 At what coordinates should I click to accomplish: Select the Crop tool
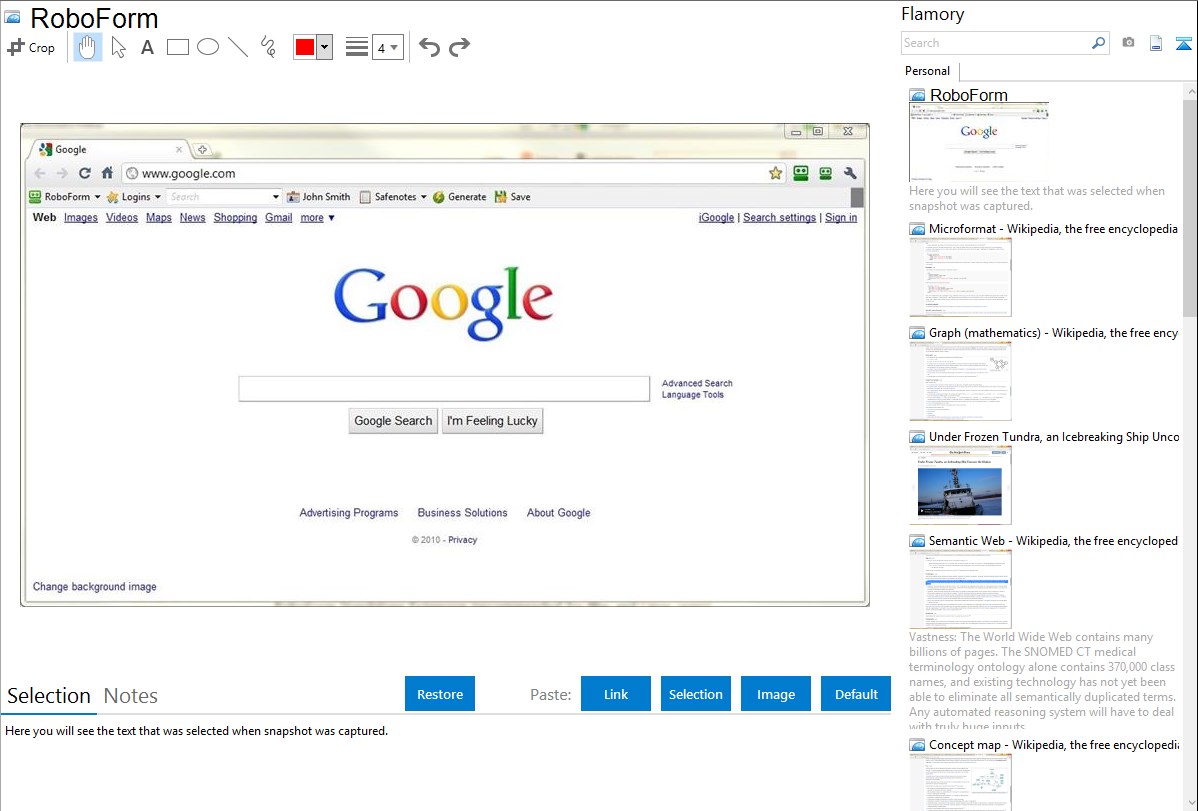click(x=31, y=47)
